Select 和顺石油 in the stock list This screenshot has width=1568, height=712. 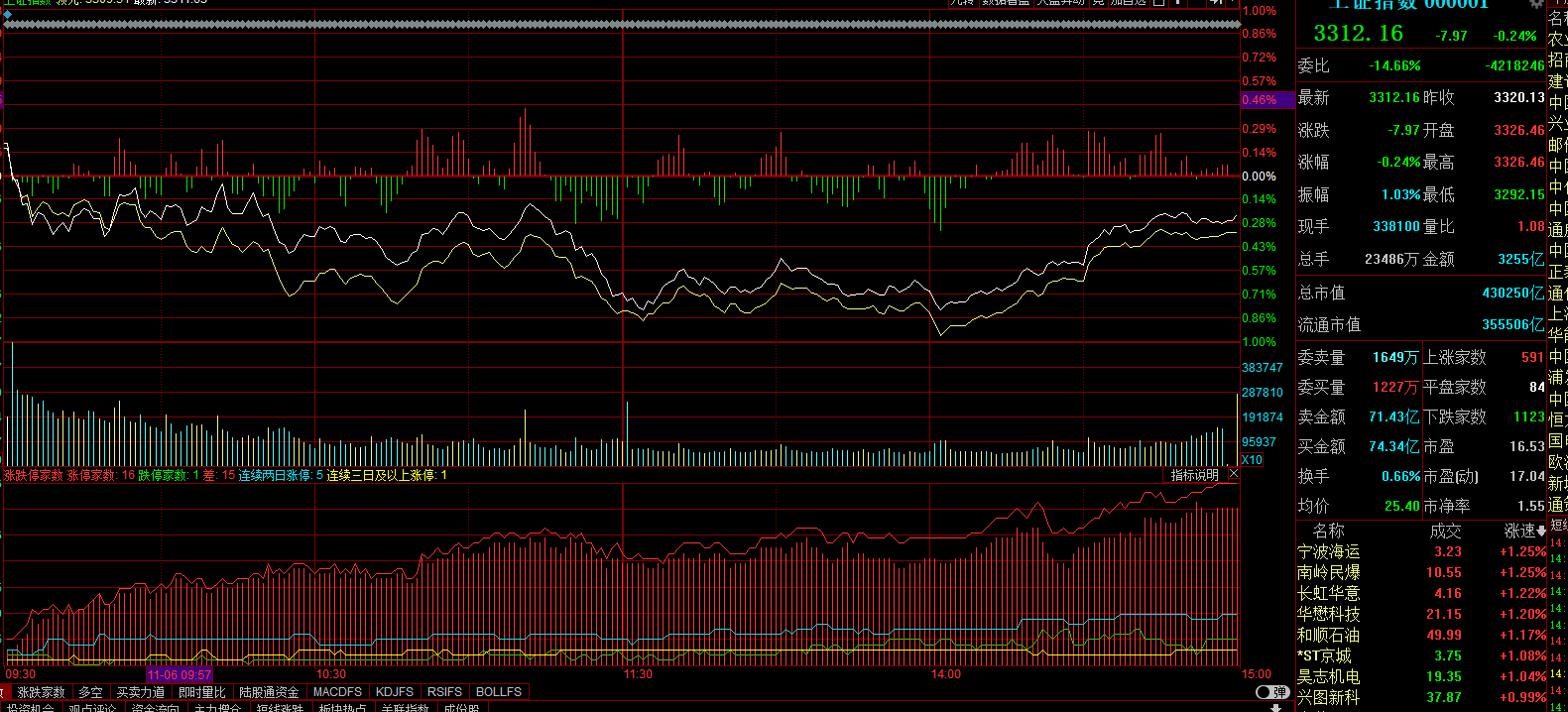1328,635
